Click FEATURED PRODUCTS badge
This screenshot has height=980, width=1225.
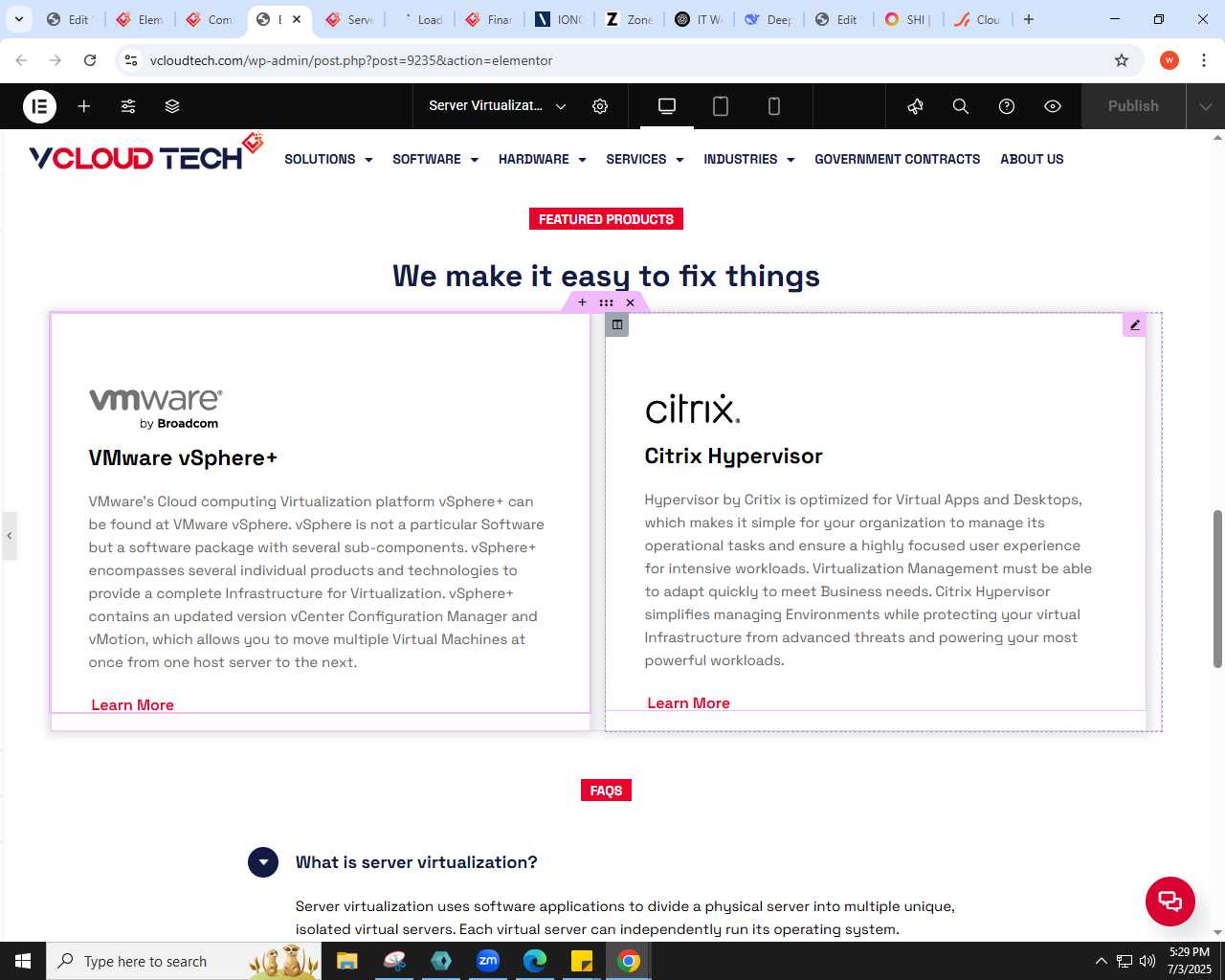click(606, 219)
